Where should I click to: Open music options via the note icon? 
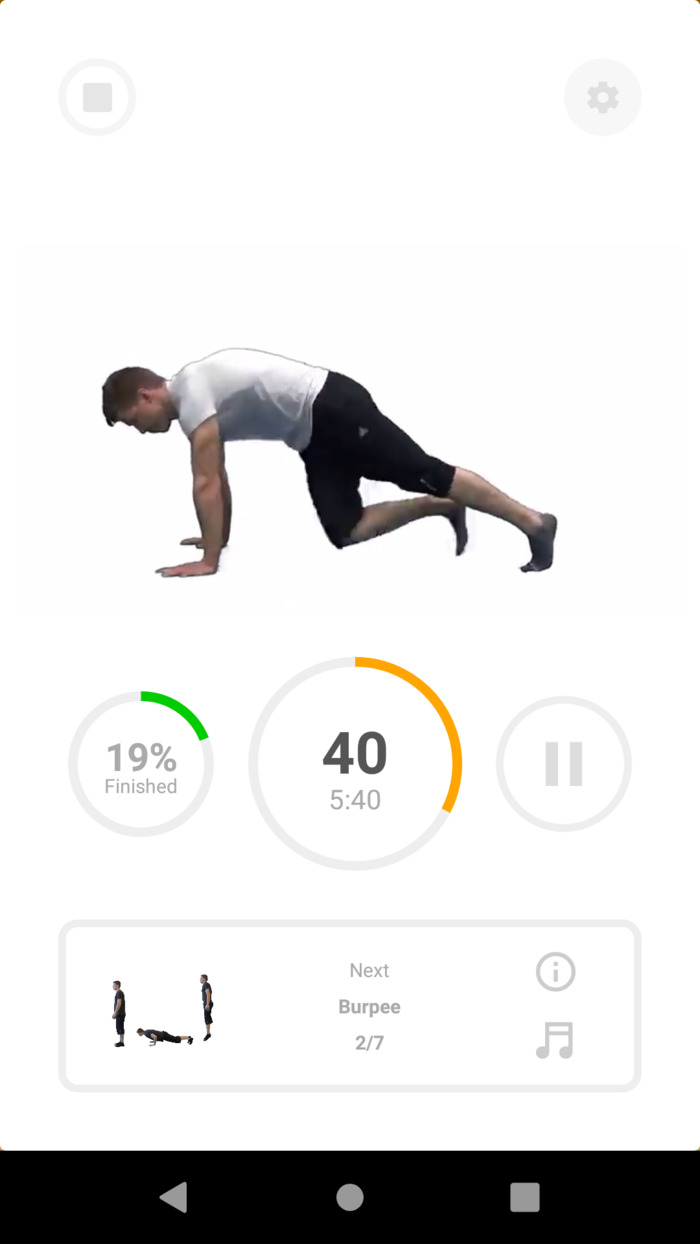555,1040
